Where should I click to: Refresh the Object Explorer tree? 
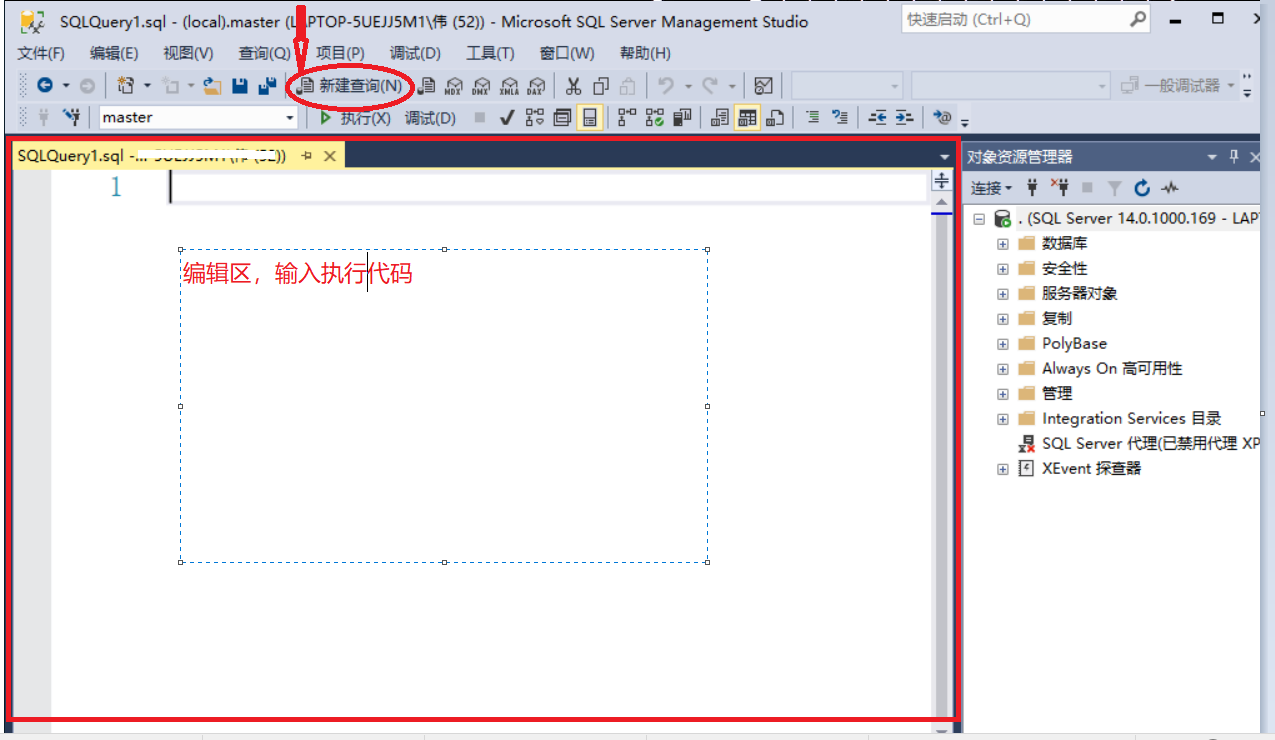[x=1142, y=187]
